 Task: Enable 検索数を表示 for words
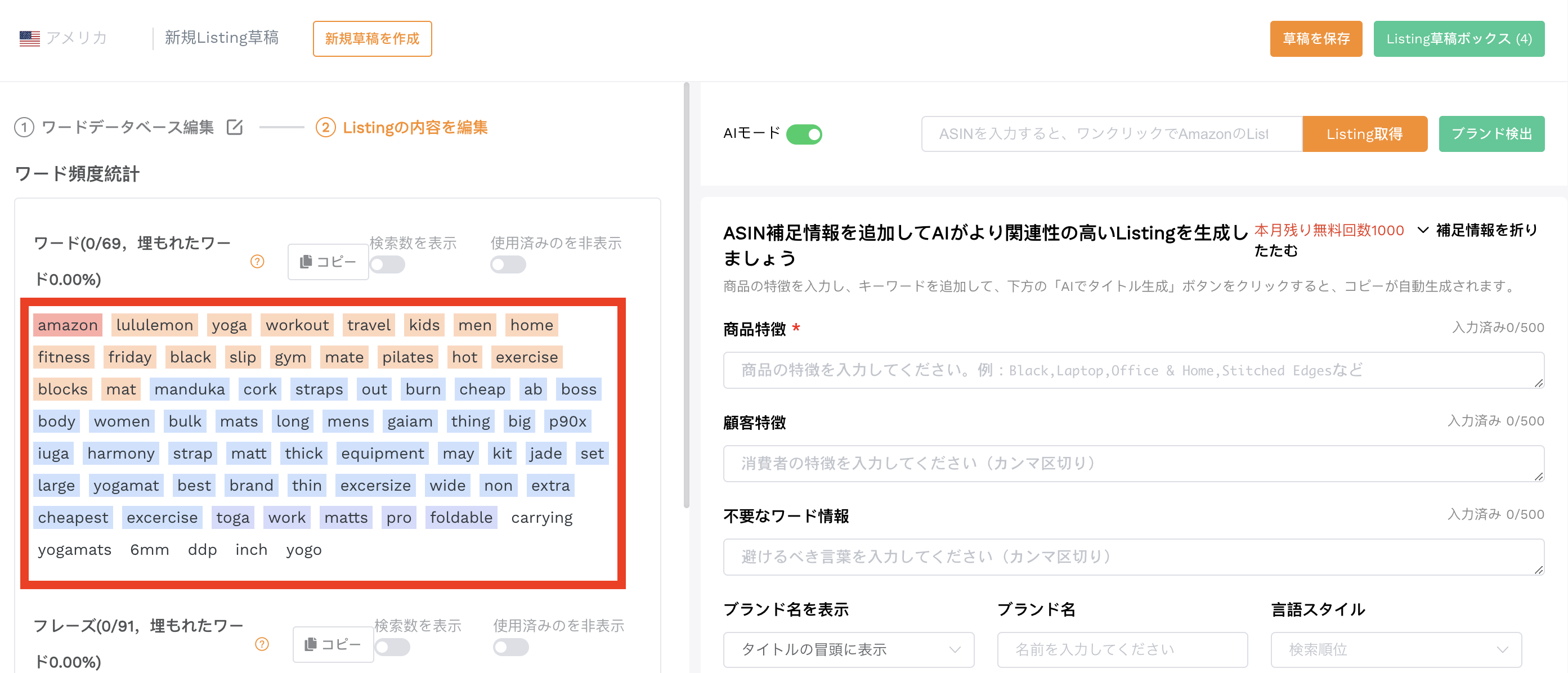coord(387,264)
